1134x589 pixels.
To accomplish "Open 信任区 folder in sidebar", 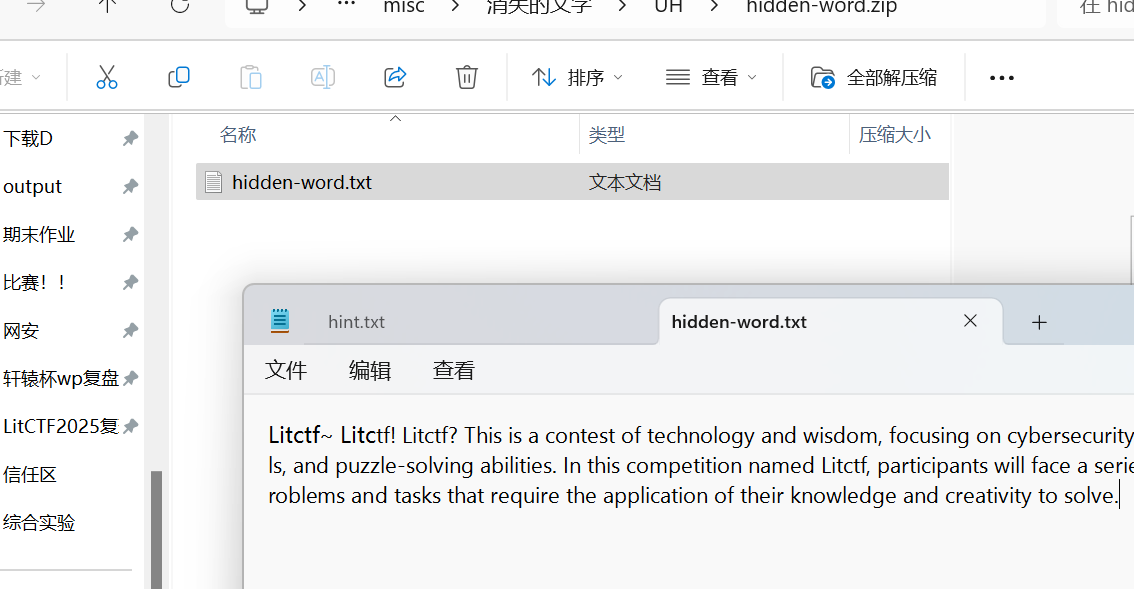I will [30, 475].
